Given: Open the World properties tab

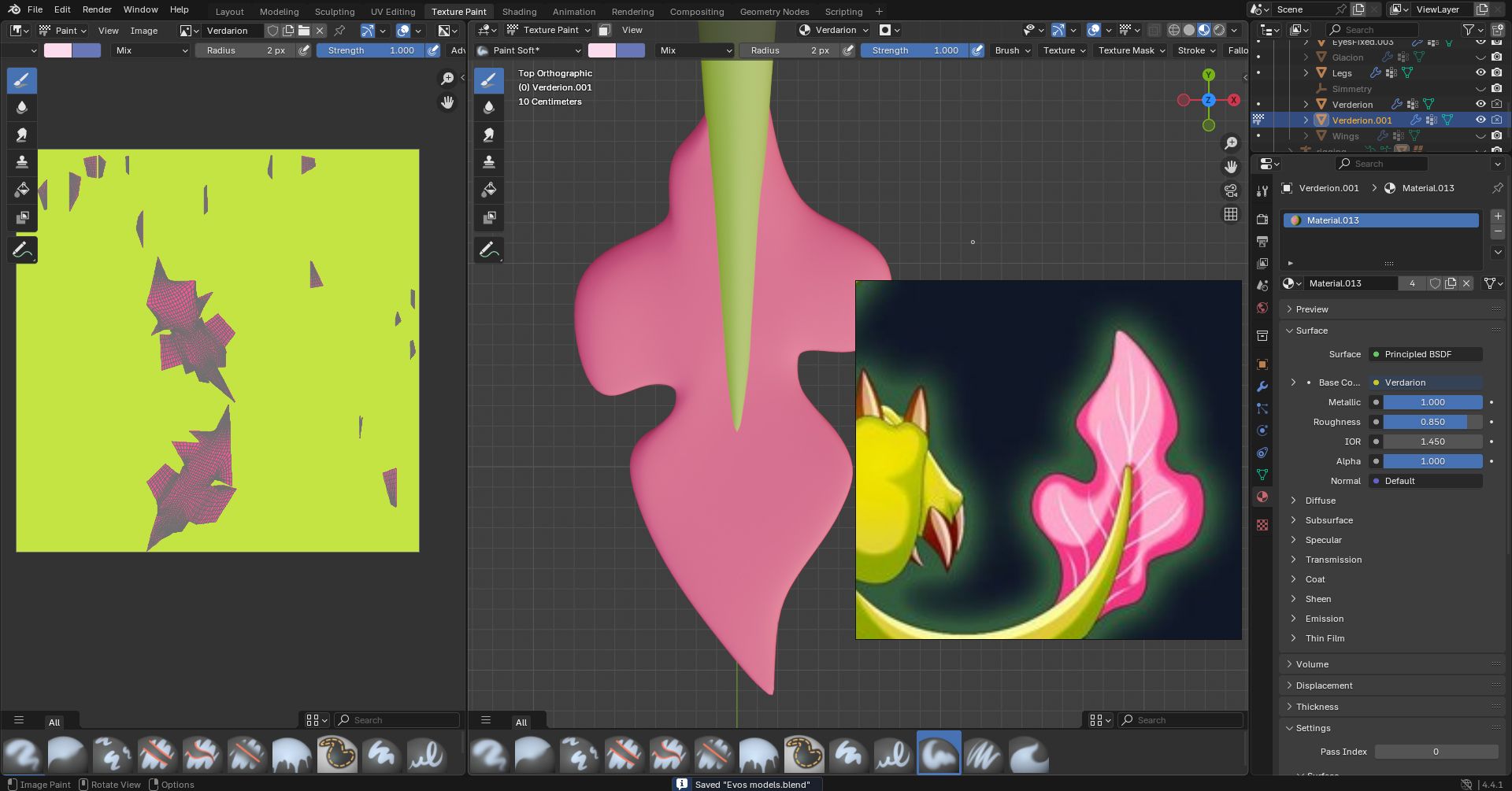Looking at the screenshot, I should [1262, 308].
